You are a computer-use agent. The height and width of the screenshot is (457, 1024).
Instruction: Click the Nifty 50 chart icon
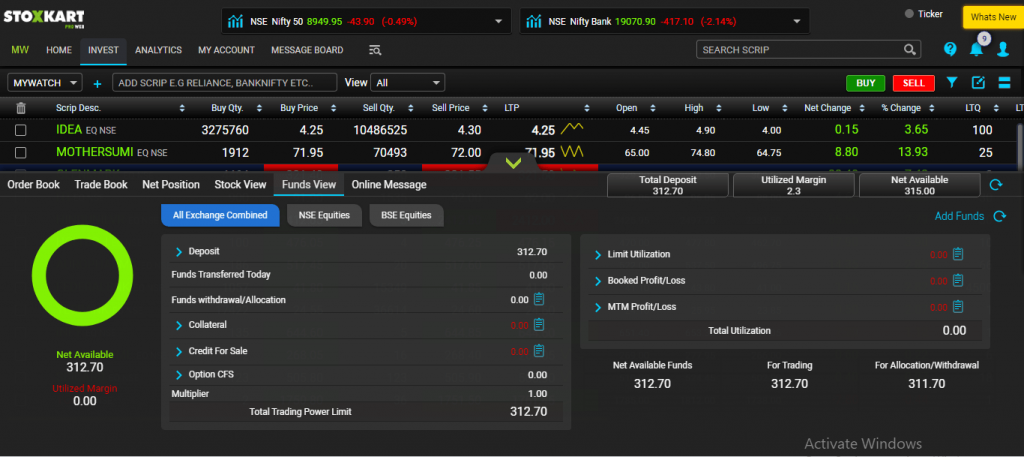(x=236, y=21)
